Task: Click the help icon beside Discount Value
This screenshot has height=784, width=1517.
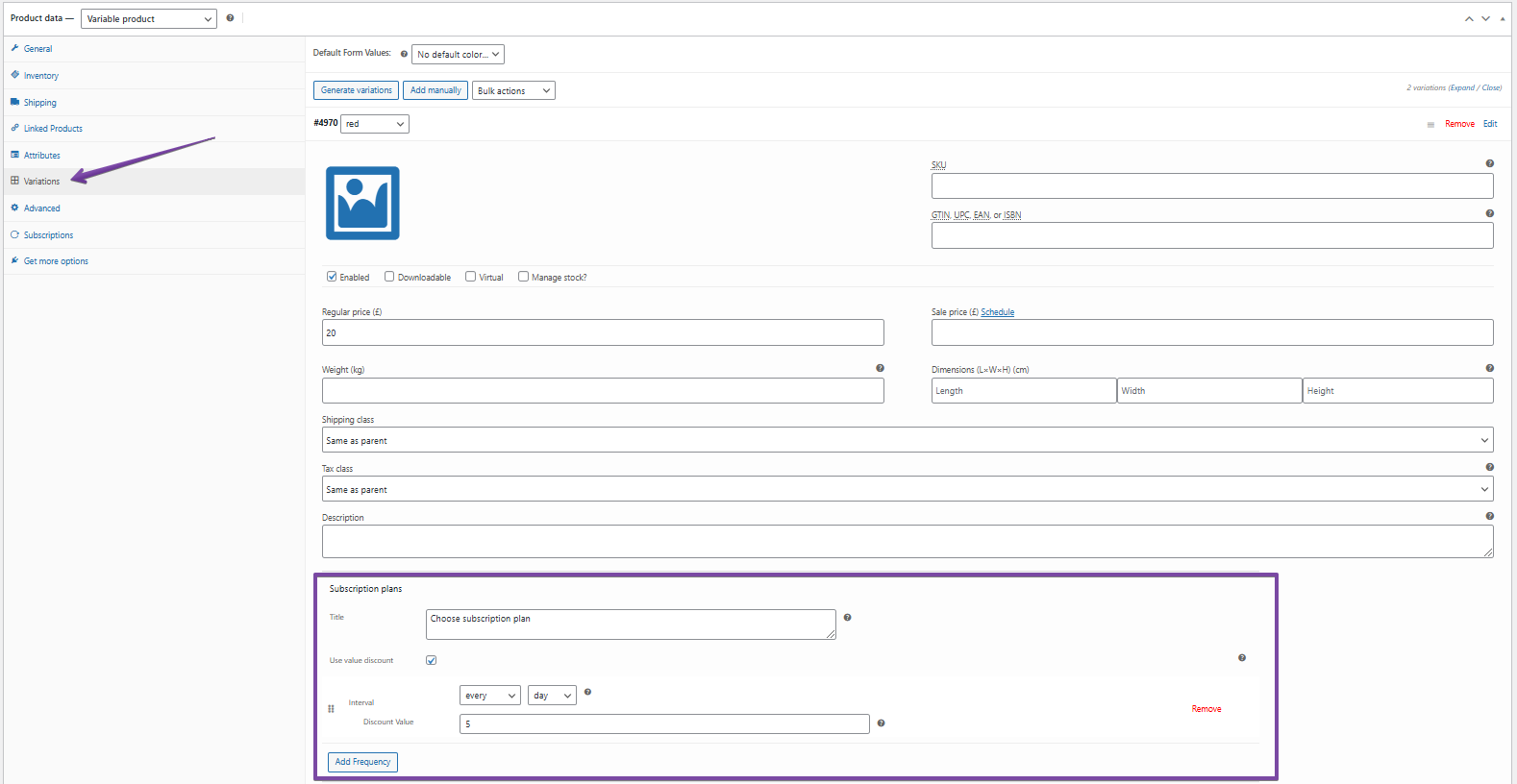Action: (881, 723)
